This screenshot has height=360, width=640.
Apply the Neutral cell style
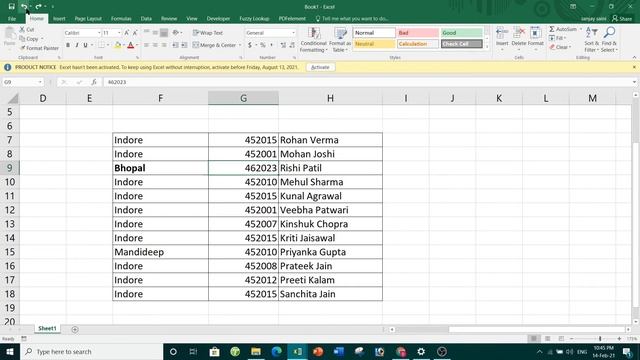point(374,44)
